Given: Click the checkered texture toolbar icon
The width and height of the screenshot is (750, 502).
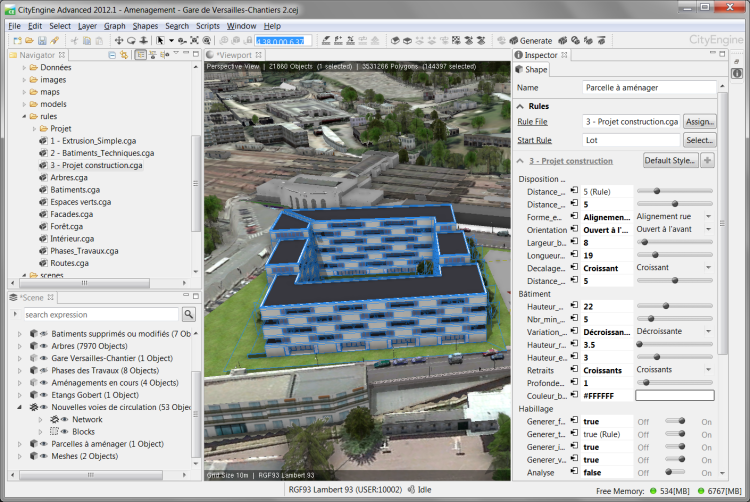Looking at the screenshot, I should 456,41.
